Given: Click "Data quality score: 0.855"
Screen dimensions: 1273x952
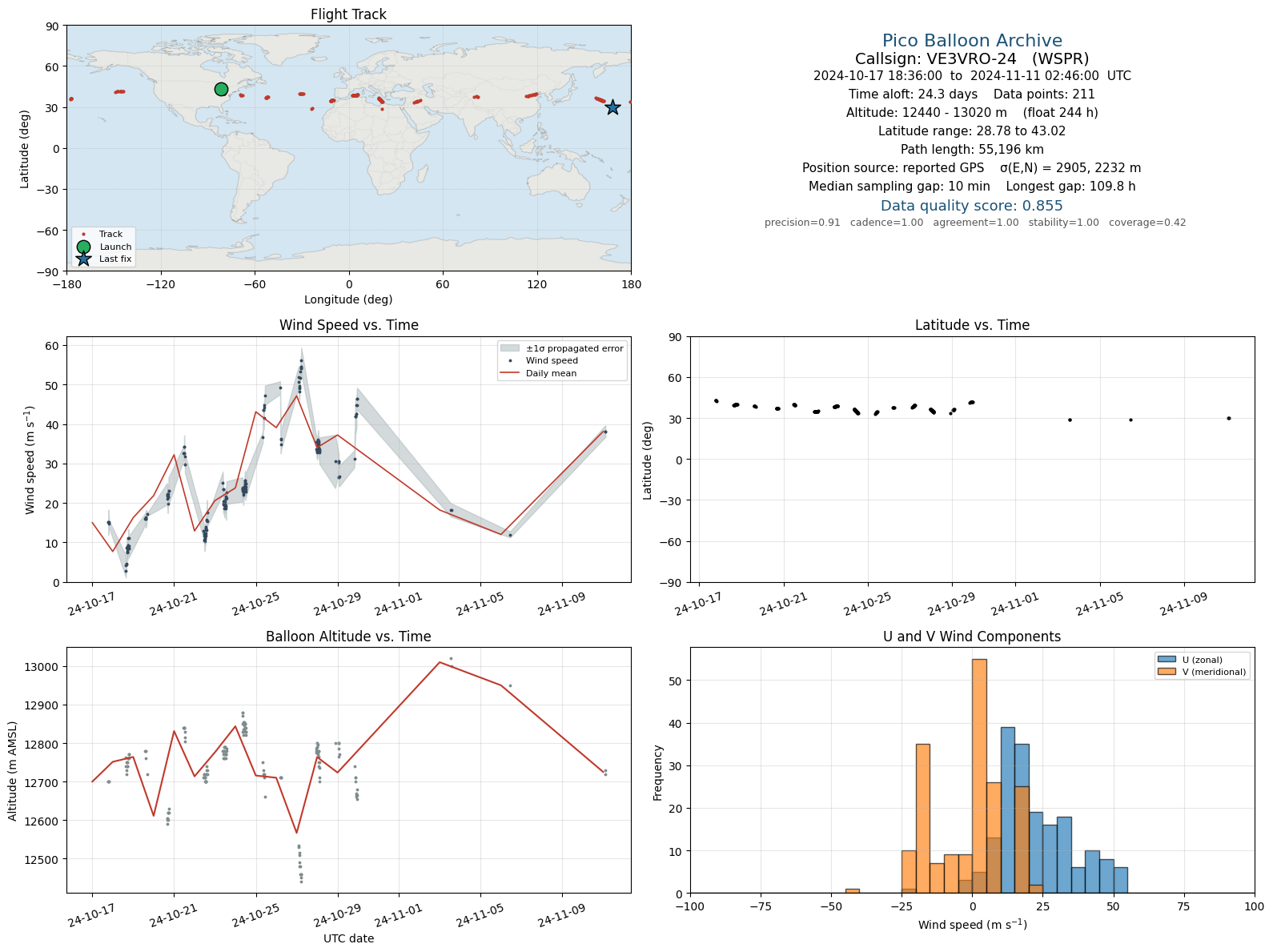Looking at the screenshot, I should [x=972, y=206].
